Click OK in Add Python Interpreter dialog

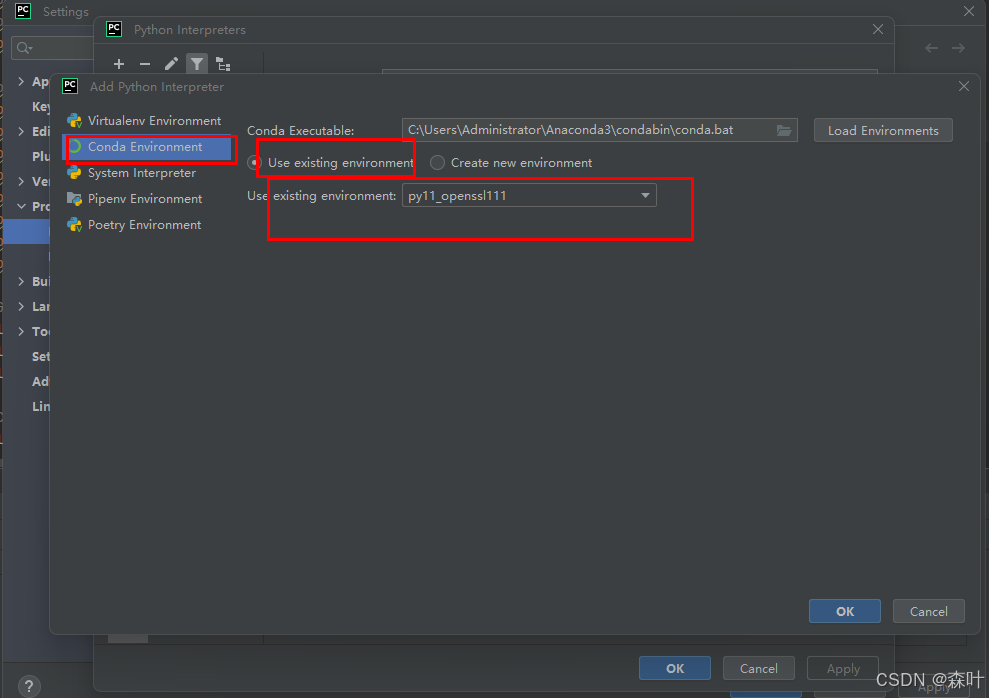pos(845,611)
